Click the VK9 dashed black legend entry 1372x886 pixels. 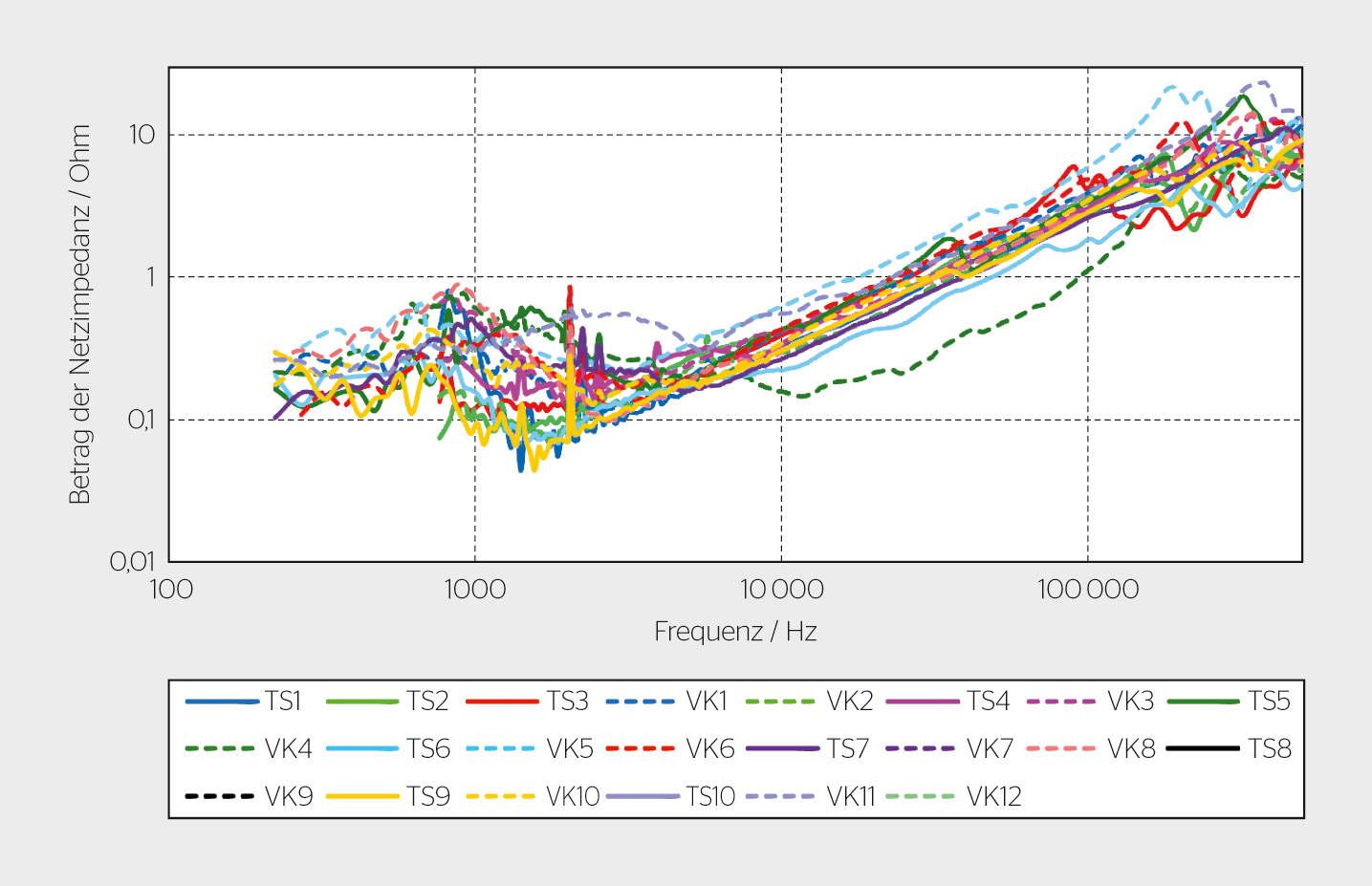click(249, 796)
